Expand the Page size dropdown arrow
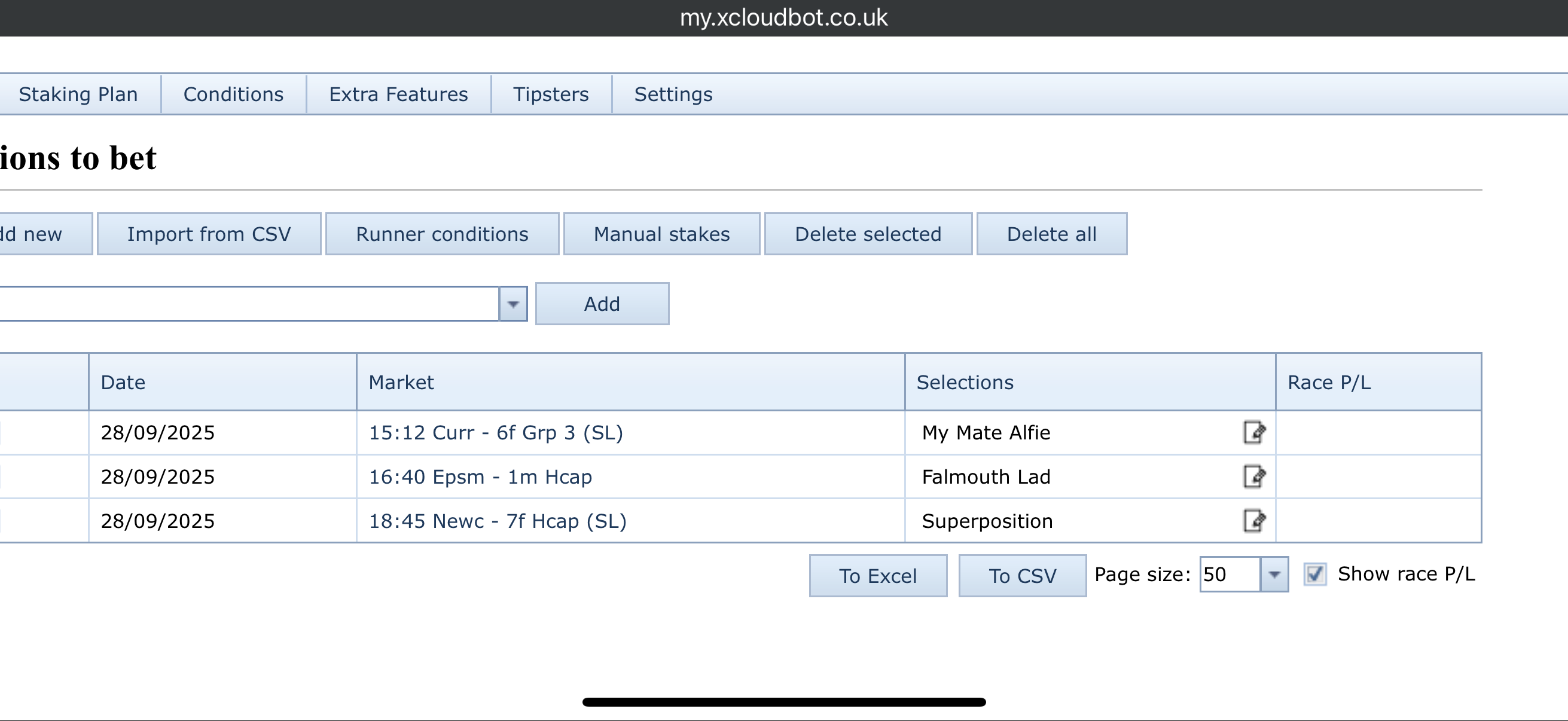1568x721 pixels. pyautogui.click(x=1274, y=574)
